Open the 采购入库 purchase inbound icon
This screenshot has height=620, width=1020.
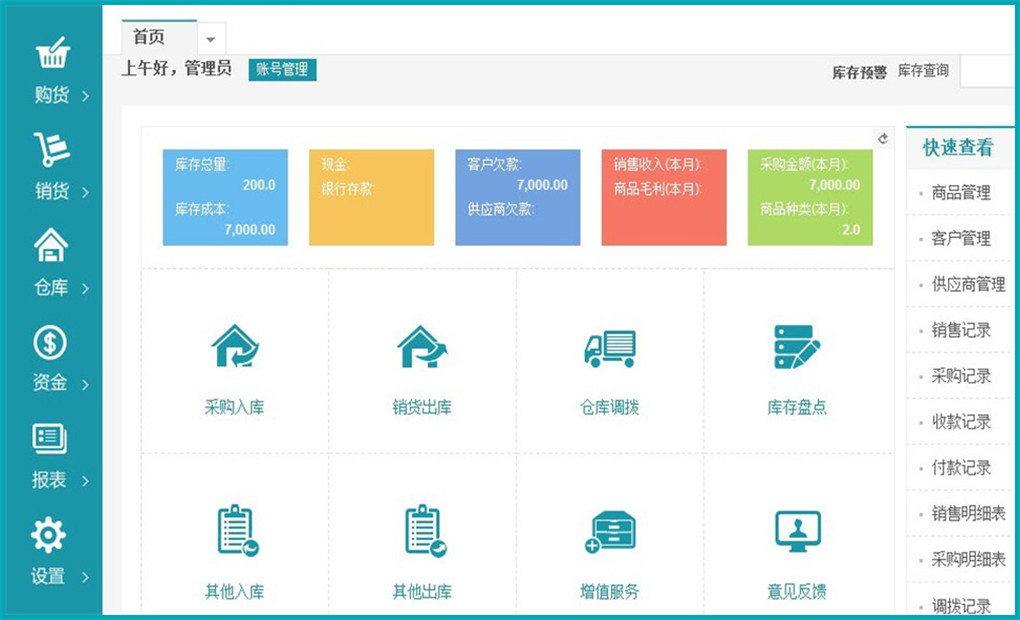235,348
